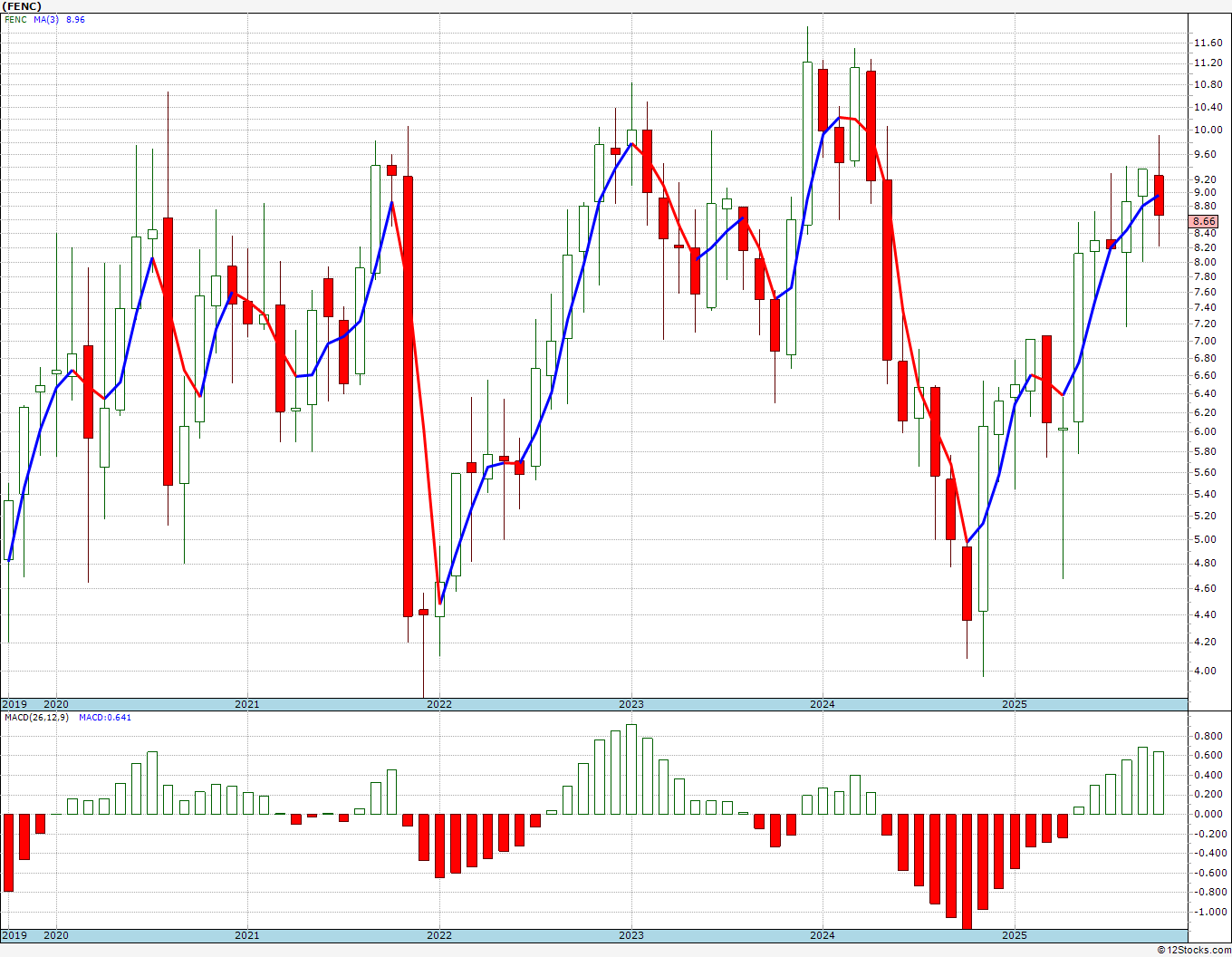Click the red 8.66 current price tag
The width and height of the screenshot is (1232, 957).
click(1204, 221)
